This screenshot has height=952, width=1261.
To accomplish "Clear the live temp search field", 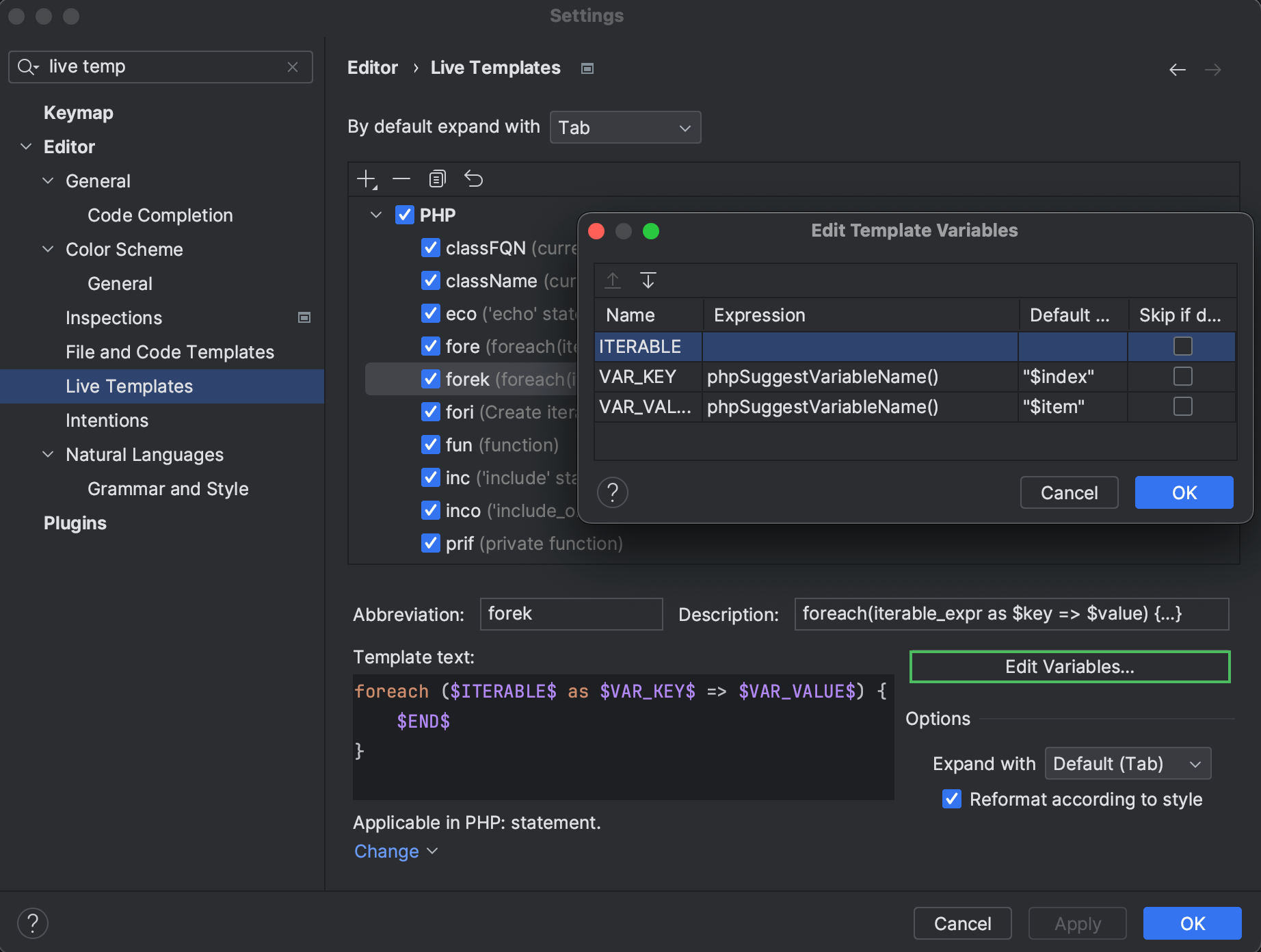I will coord(293,66).
